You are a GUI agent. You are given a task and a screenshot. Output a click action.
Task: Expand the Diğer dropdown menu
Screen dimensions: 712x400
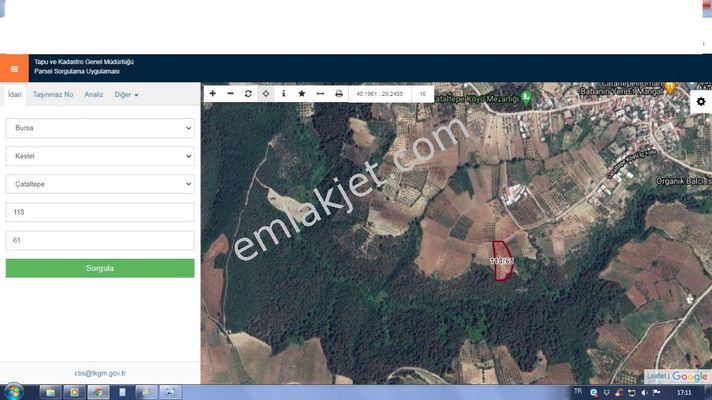point(126,94)
